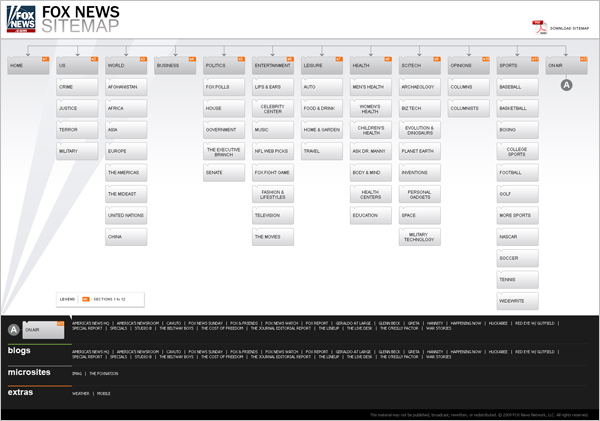Open the microsites section heading

pyautogui.click(x=29, y=372)
